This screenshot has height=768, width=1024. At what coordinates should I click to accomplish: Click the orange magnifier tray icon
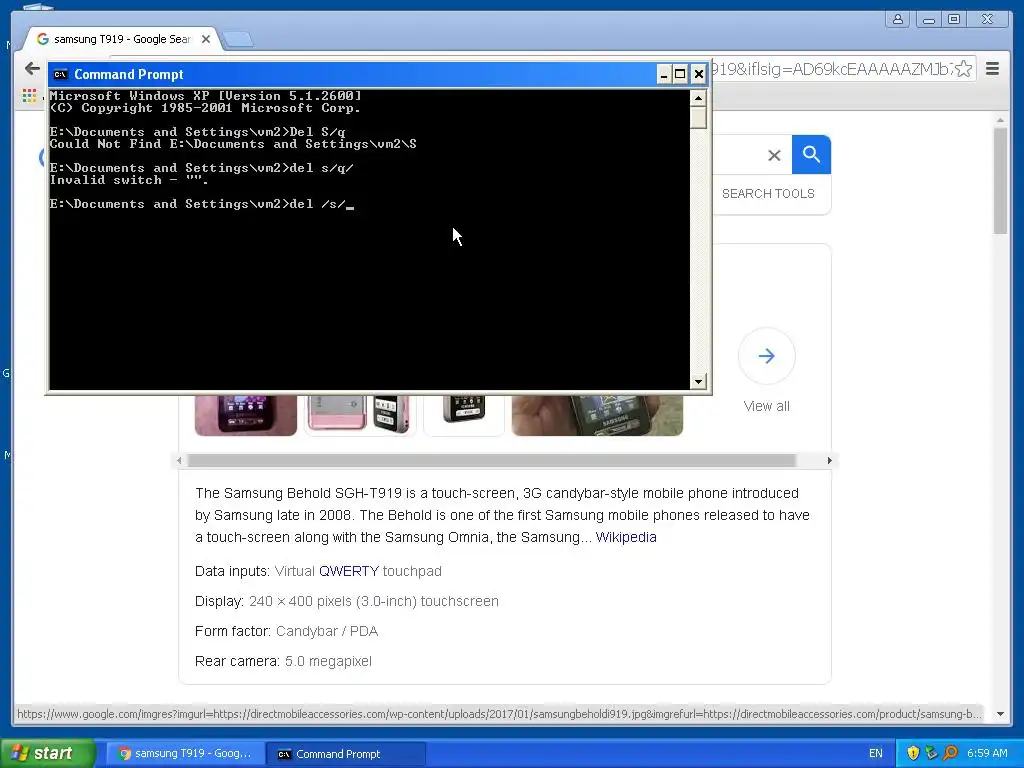[x=950, y=754]
